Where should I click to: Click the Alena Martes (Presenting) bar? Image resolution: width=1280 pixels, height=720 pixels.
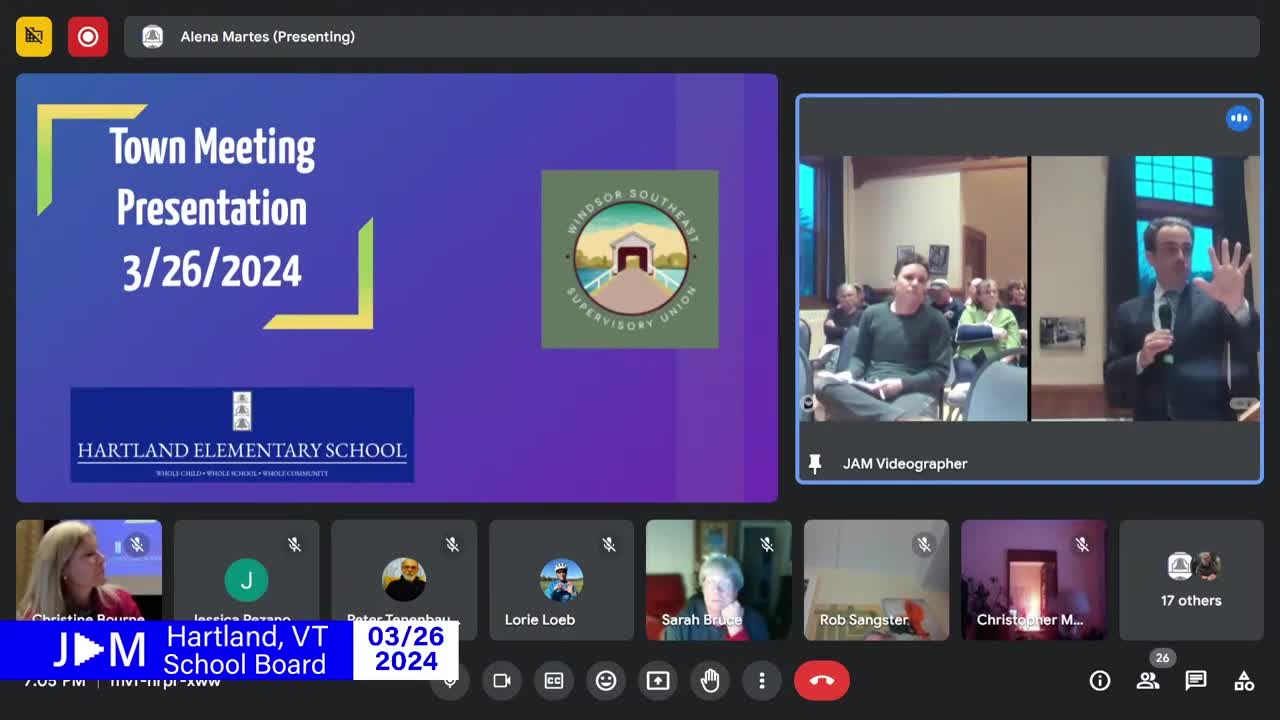[690, 37]
